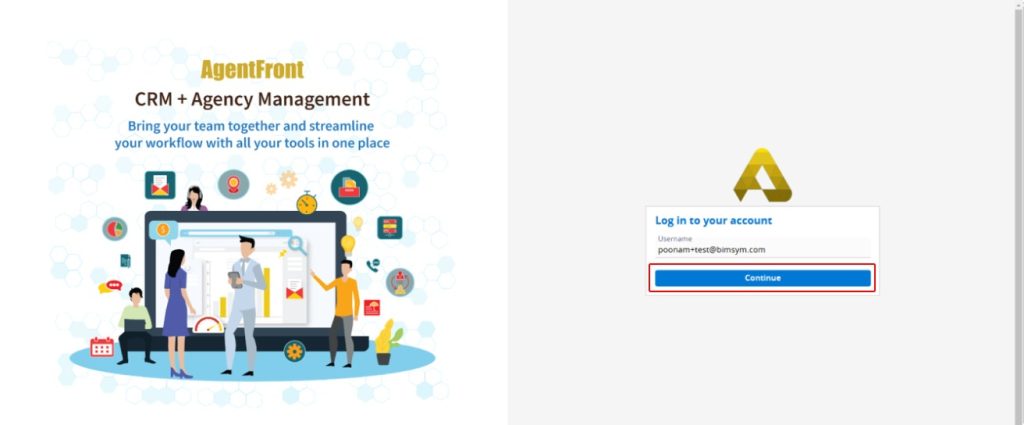Viewport: 1024px width, 425px height.
Task: Click the yellow stopwatch icon
Action: [x=307, y=203]
